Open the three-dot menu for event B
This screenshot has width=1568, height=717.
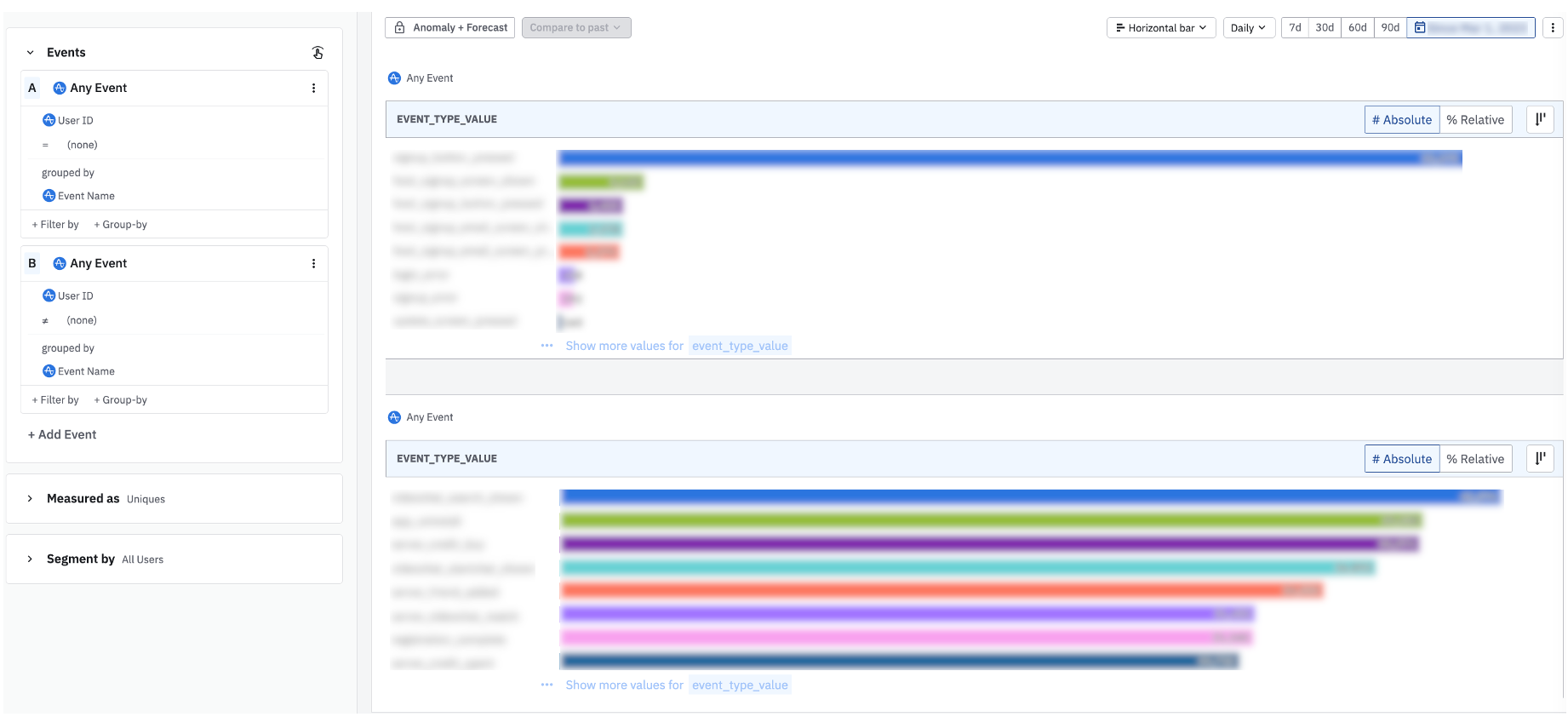313,264
